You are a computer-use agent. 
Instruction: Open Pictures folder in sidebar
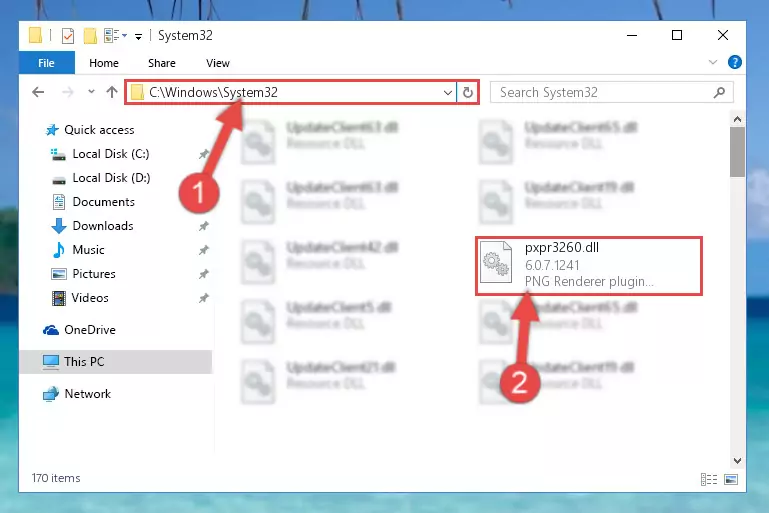(94, 274)
